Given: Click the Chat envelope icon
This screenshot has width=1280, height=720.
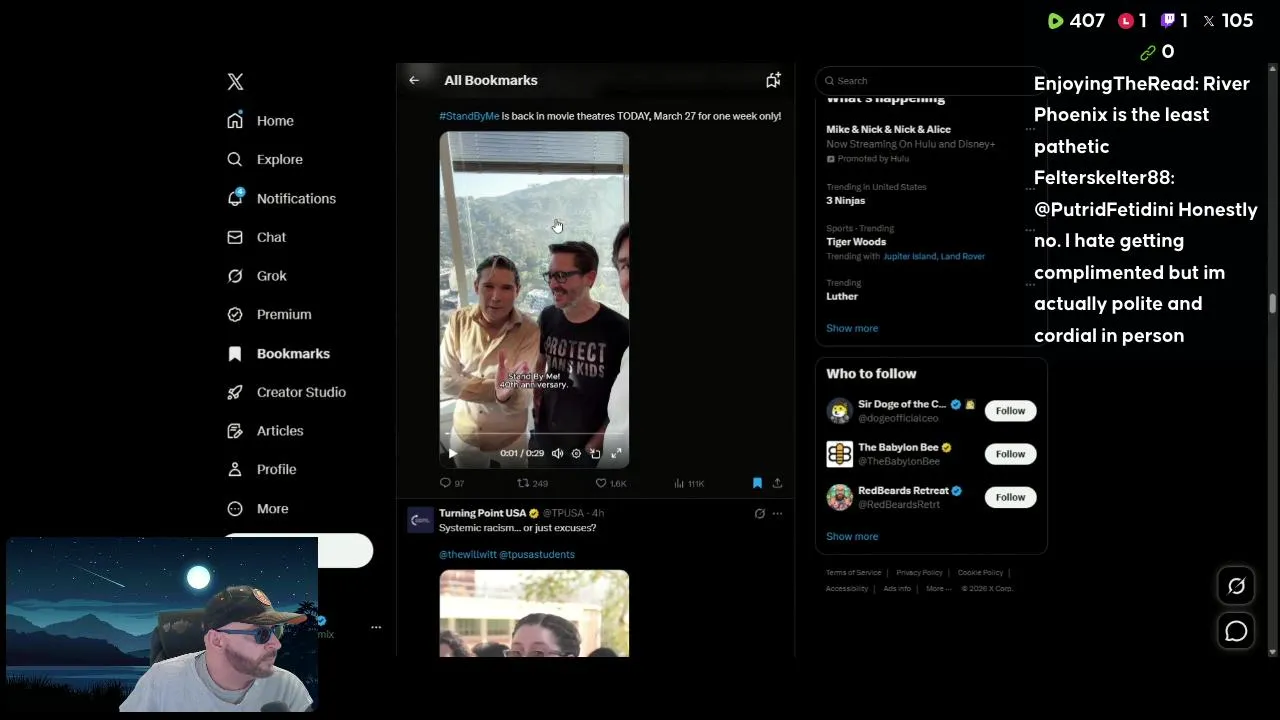Looking at the screenshot, I should [235, 237].
